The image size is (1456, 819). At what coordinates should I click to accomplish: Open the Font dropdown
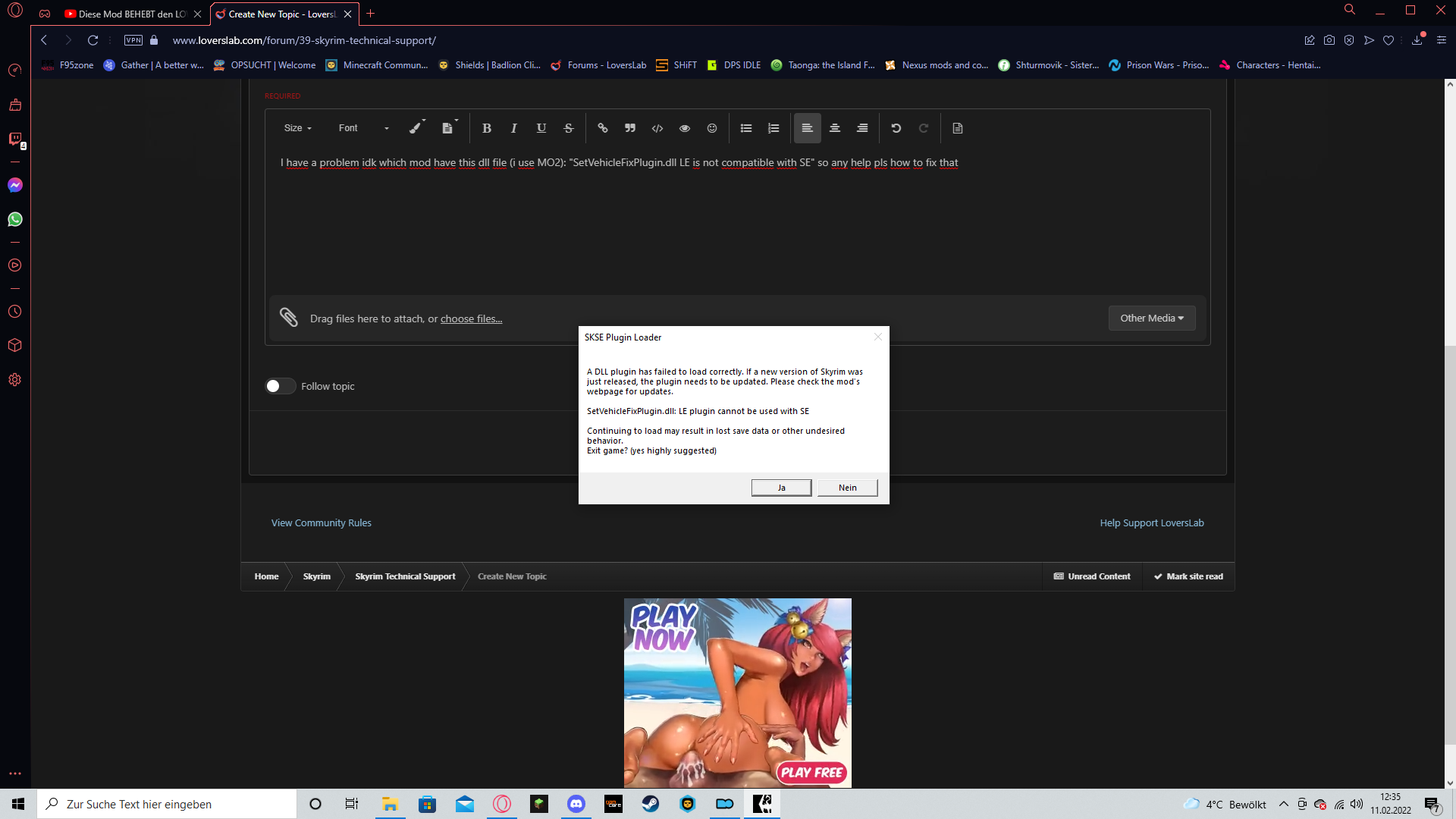point(364,128)
